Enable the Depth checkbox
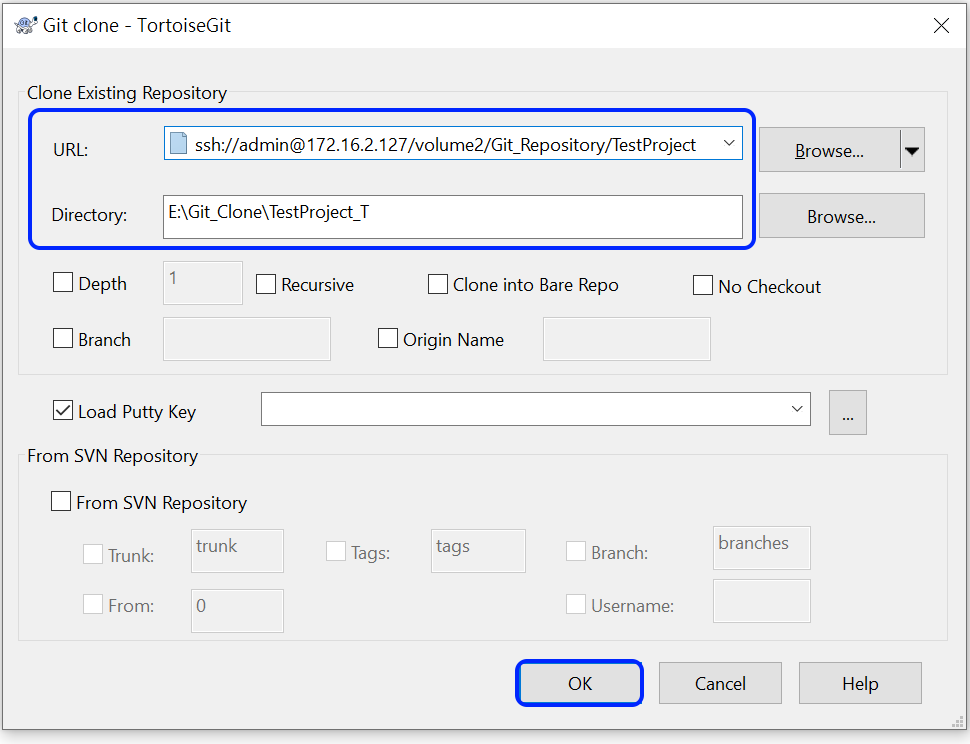This screenshot has width=970, height=744. tap(63, 283)
